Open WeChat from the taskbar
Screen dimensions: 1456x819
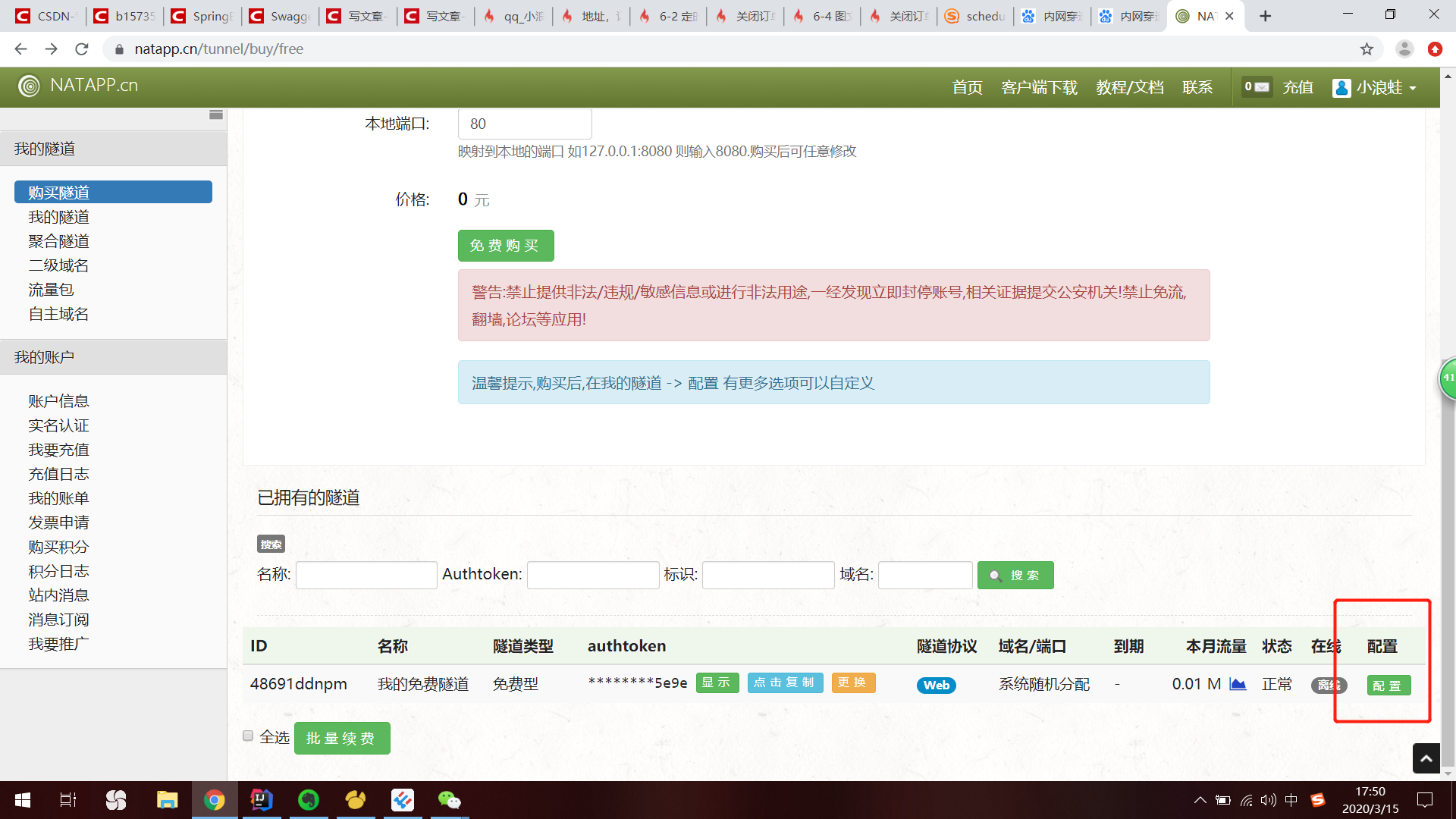coord(449,800)
